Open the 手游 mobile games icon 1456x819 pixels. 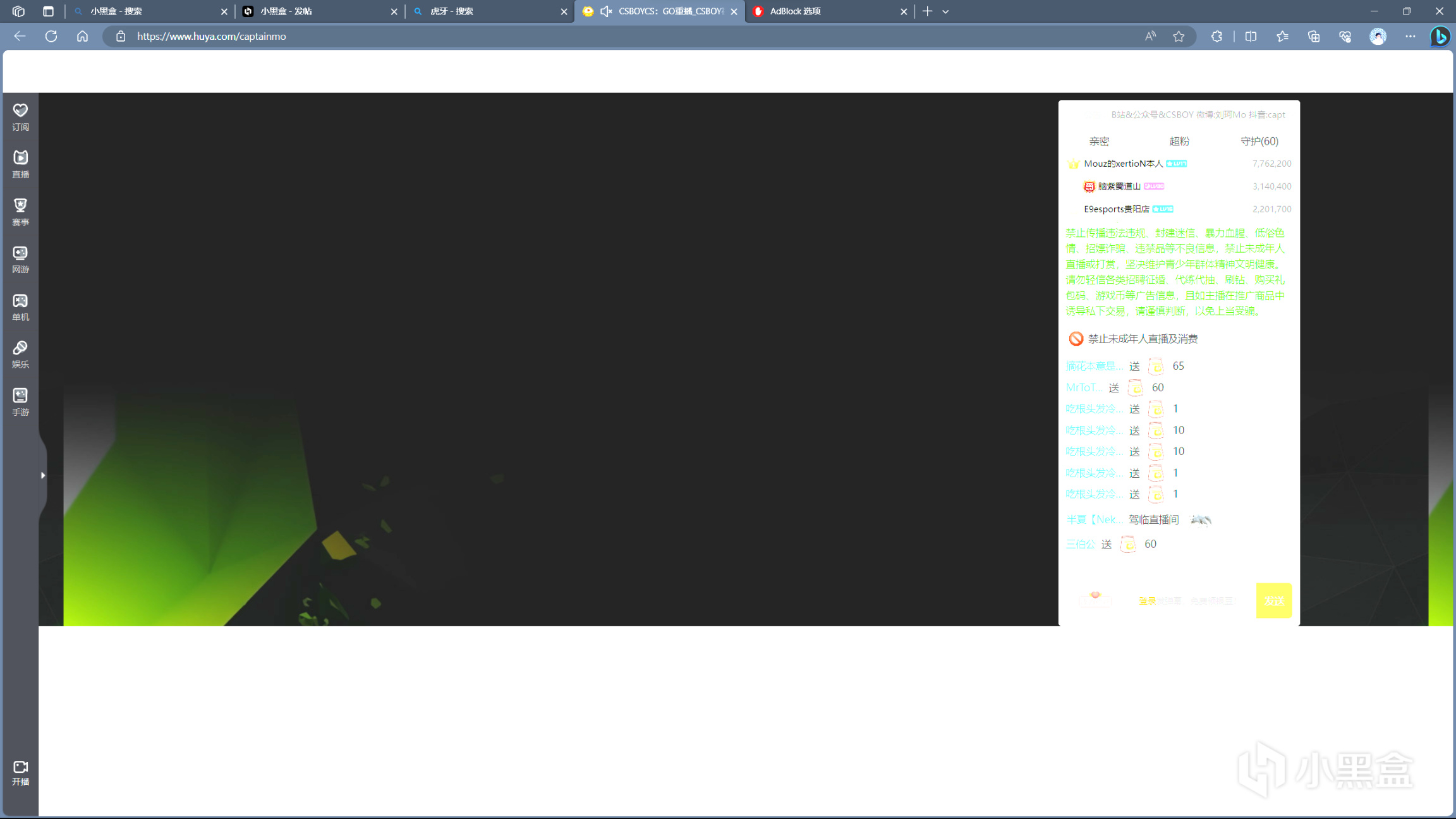(x=20, y=396)
